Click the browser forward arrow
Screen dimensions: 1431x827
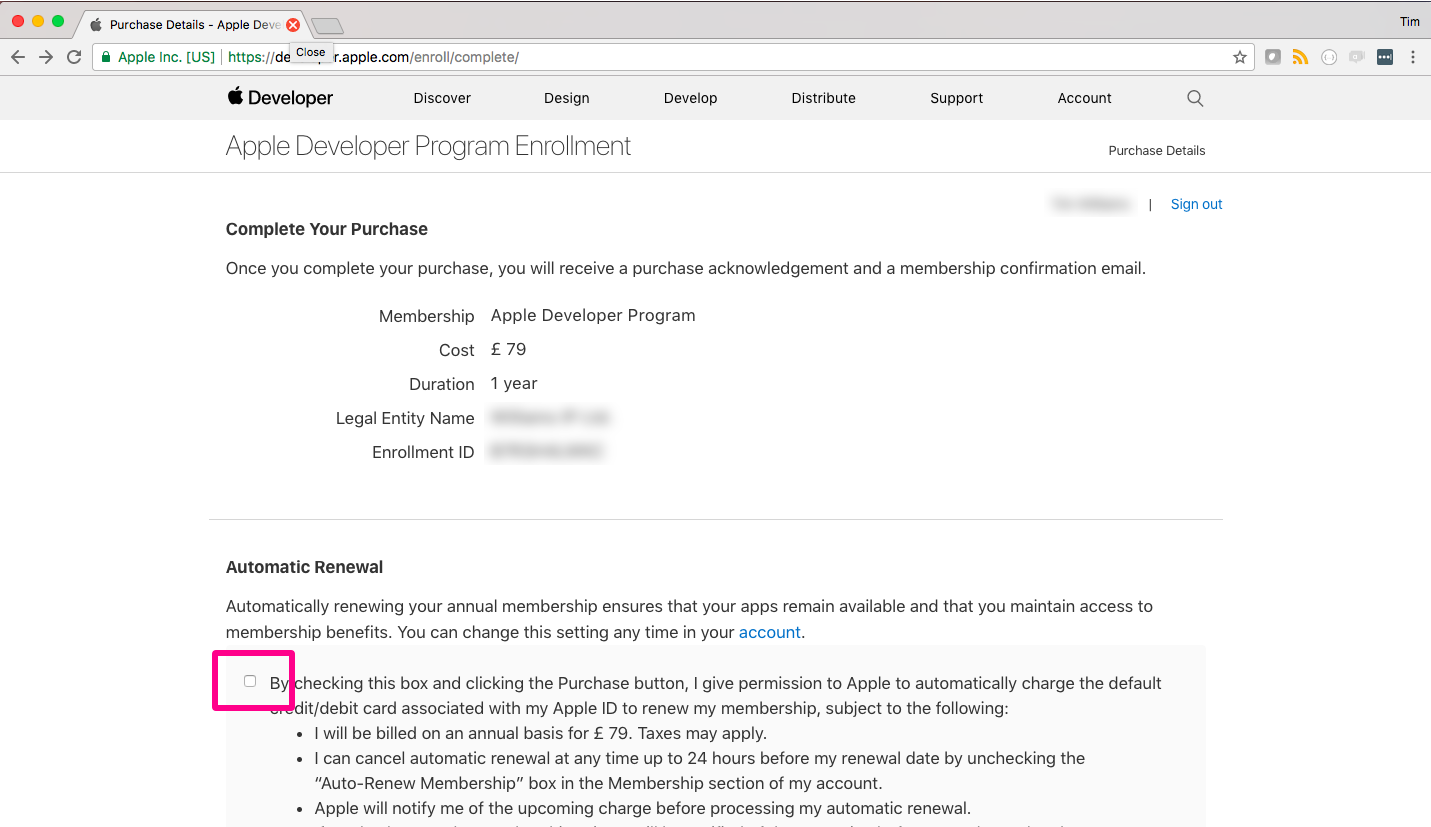pos(46,57)
